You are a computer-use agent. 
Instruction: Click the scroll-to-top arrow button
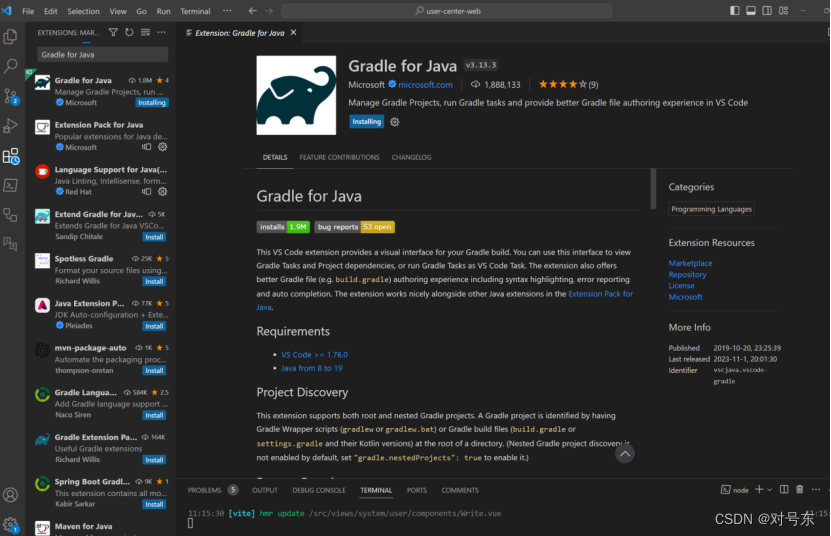click(625, 453)
